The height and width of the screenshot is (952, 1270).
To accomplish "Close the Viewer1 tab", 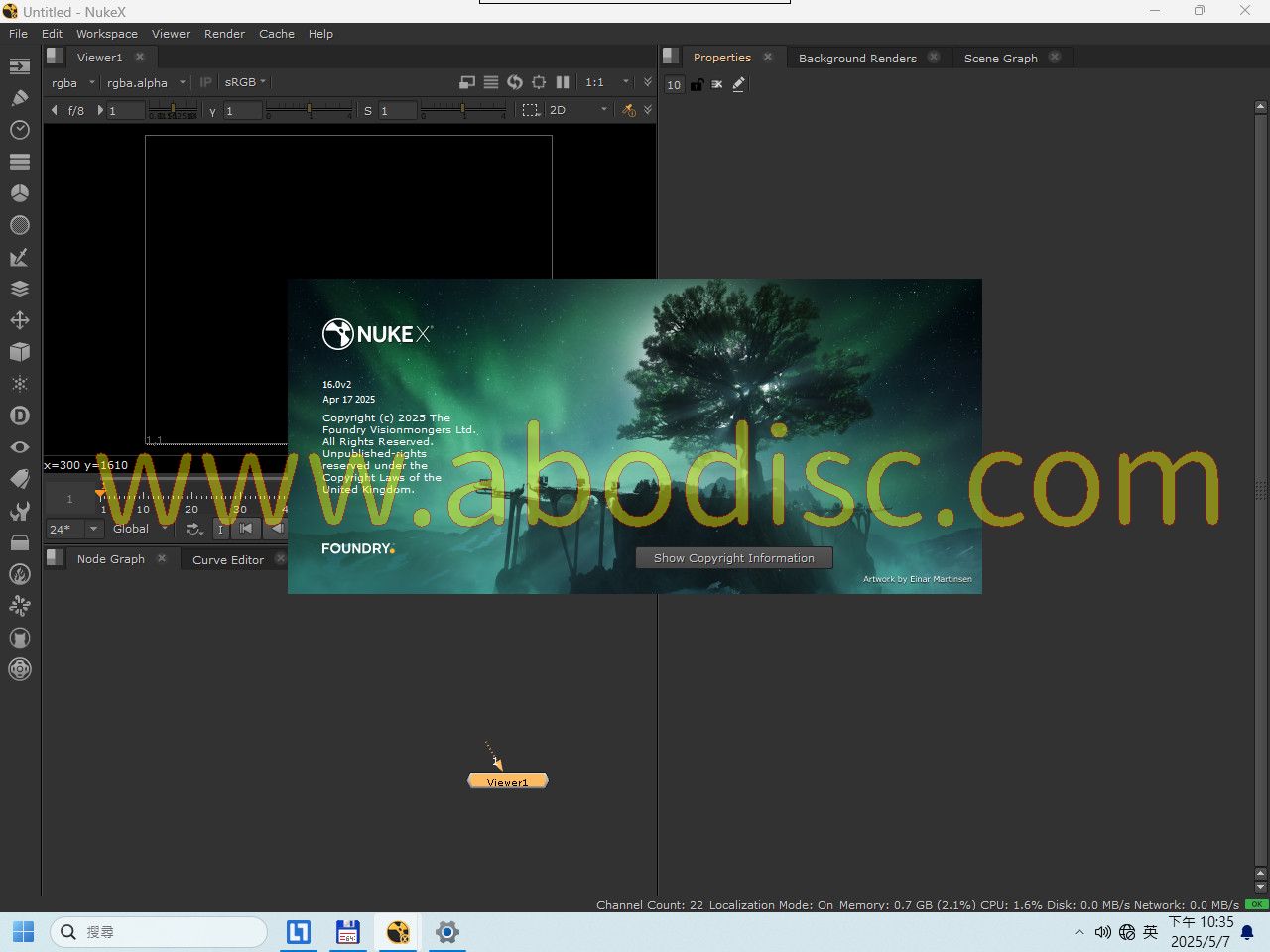I will (x=140, y=57).
